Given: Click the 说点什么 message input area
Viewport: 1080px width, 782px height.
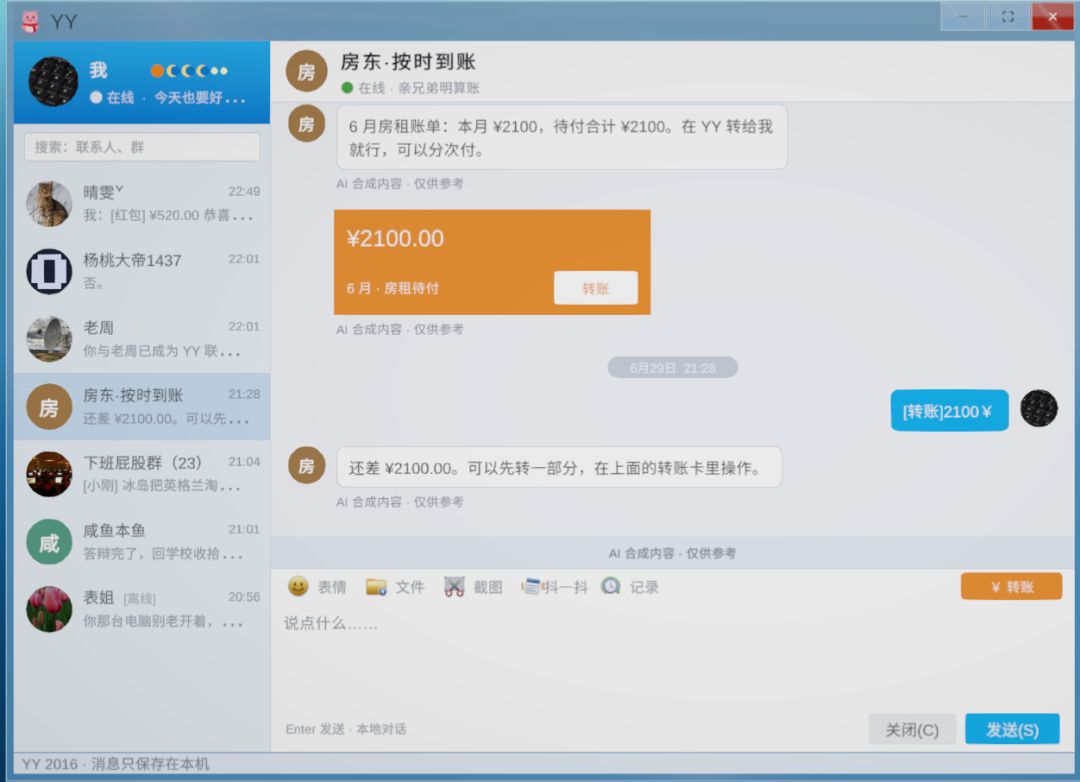Looking at the screenshot, I should [672, 658].
